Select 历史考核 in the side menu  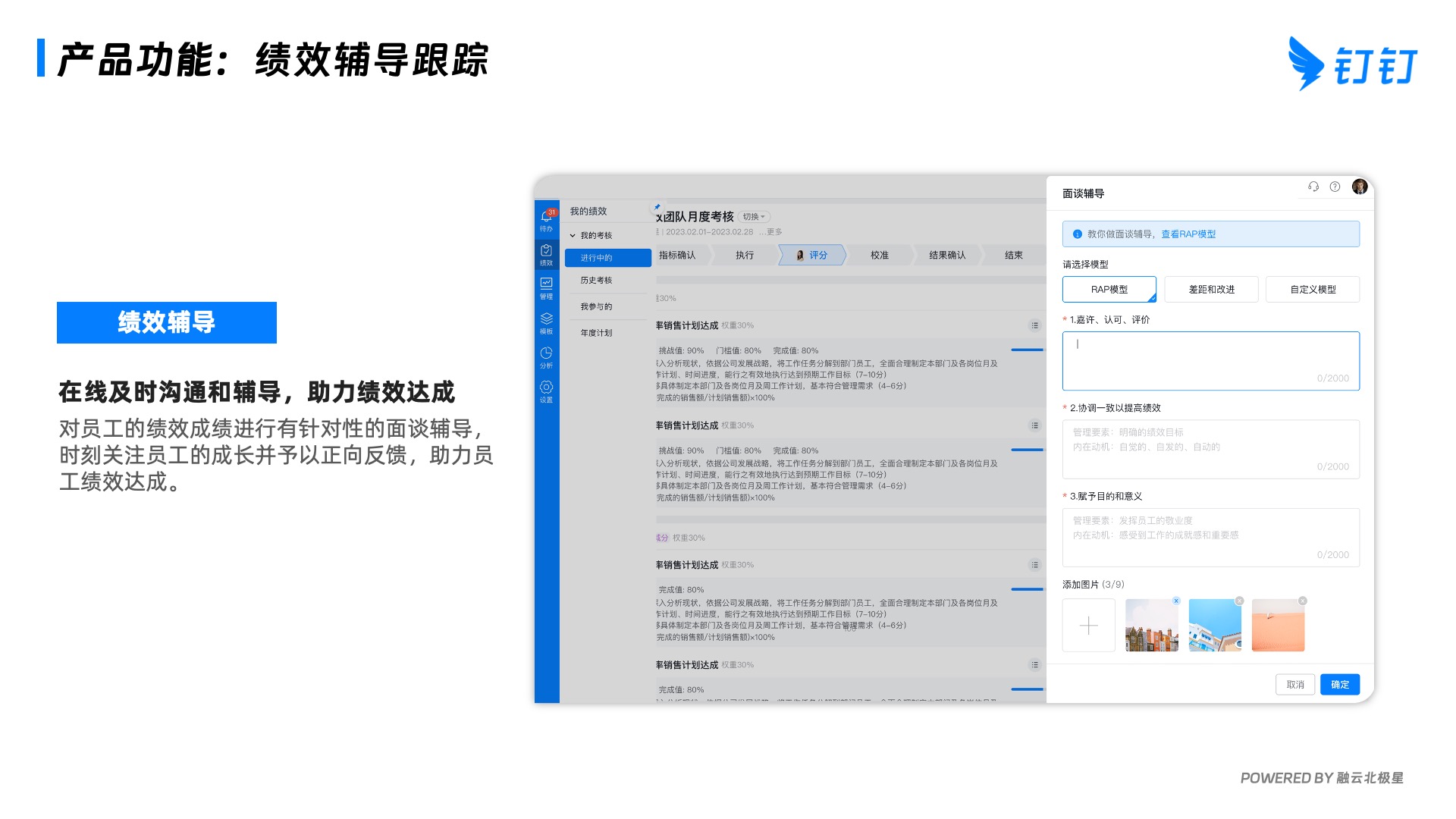[596, 281]
